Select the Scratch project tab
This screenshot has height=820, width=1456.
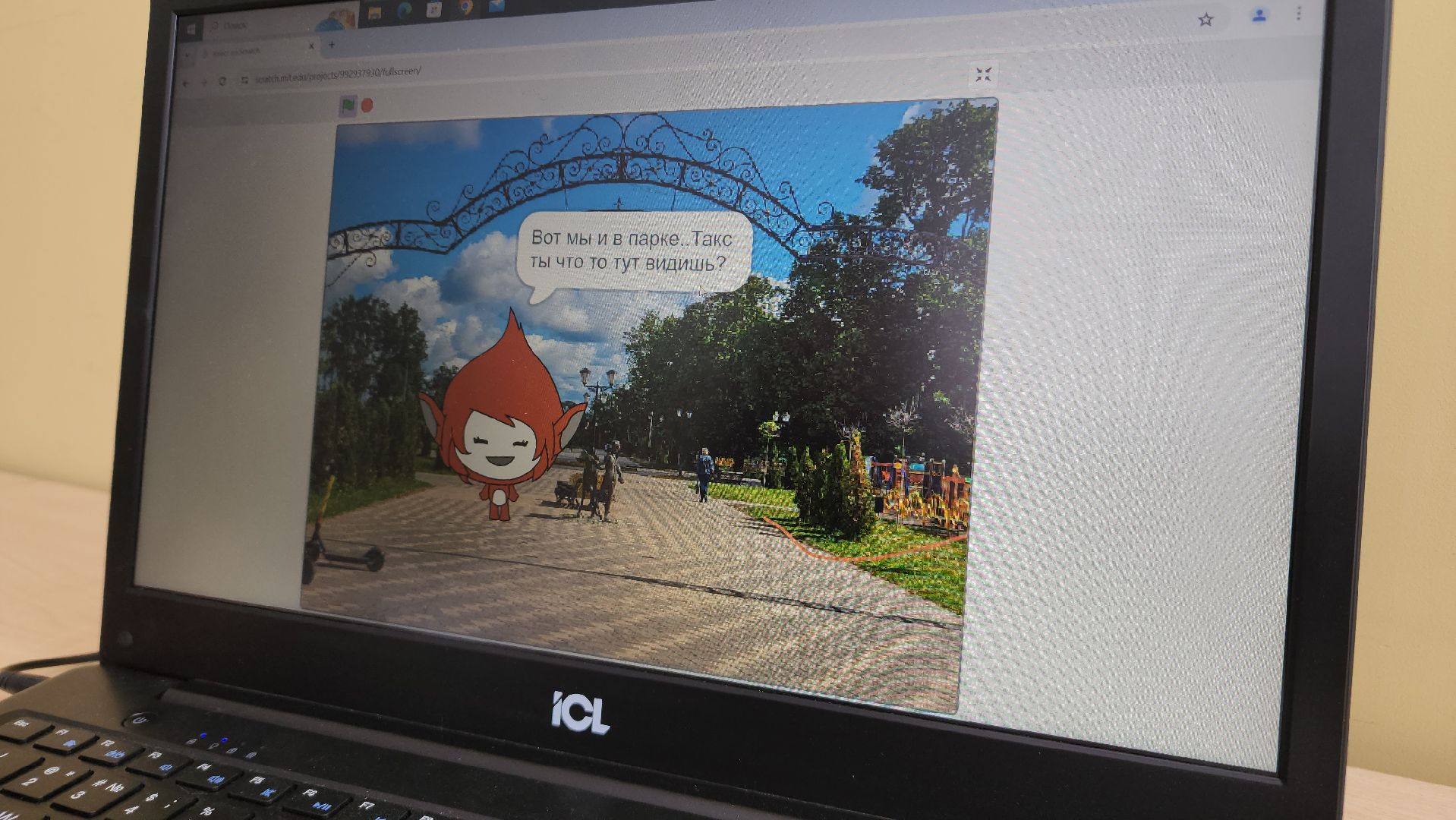tap(243, 51)
